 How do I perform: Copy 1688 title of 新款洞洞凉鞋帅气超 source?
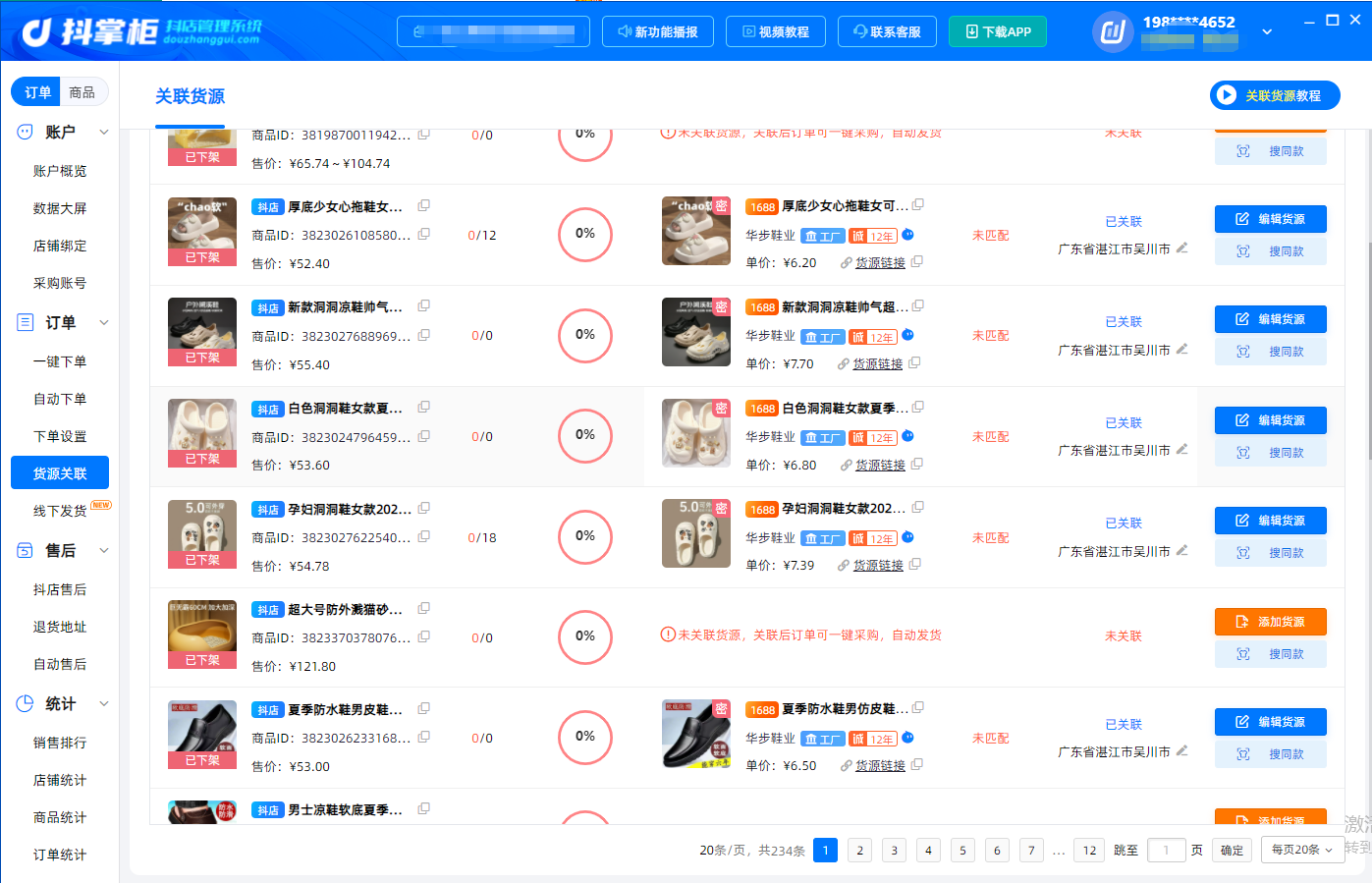918,306
